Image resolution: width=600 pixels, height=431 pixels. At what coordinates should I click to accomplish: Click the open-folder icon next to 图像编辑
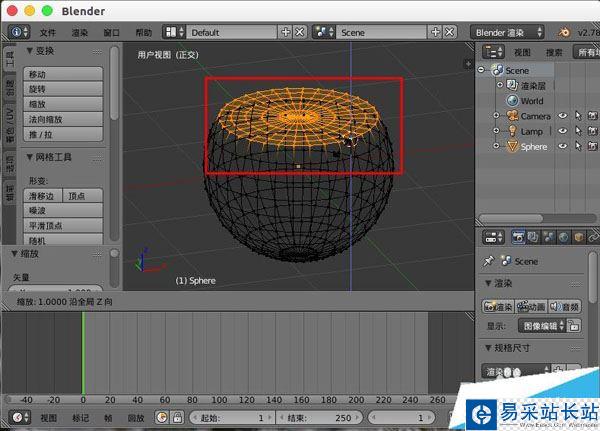point(574,326)
